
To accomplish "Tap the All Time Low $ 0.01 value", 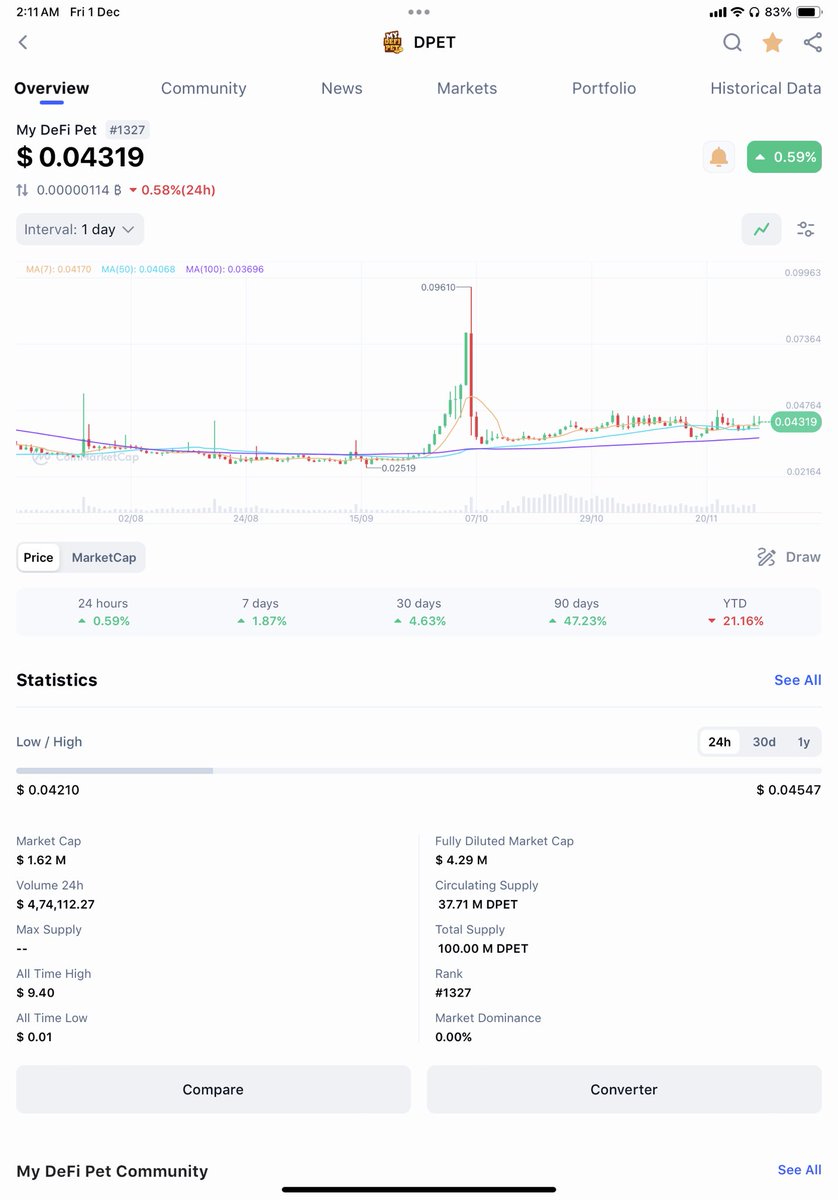I will pyautogui.click(x=34, y=1037).
